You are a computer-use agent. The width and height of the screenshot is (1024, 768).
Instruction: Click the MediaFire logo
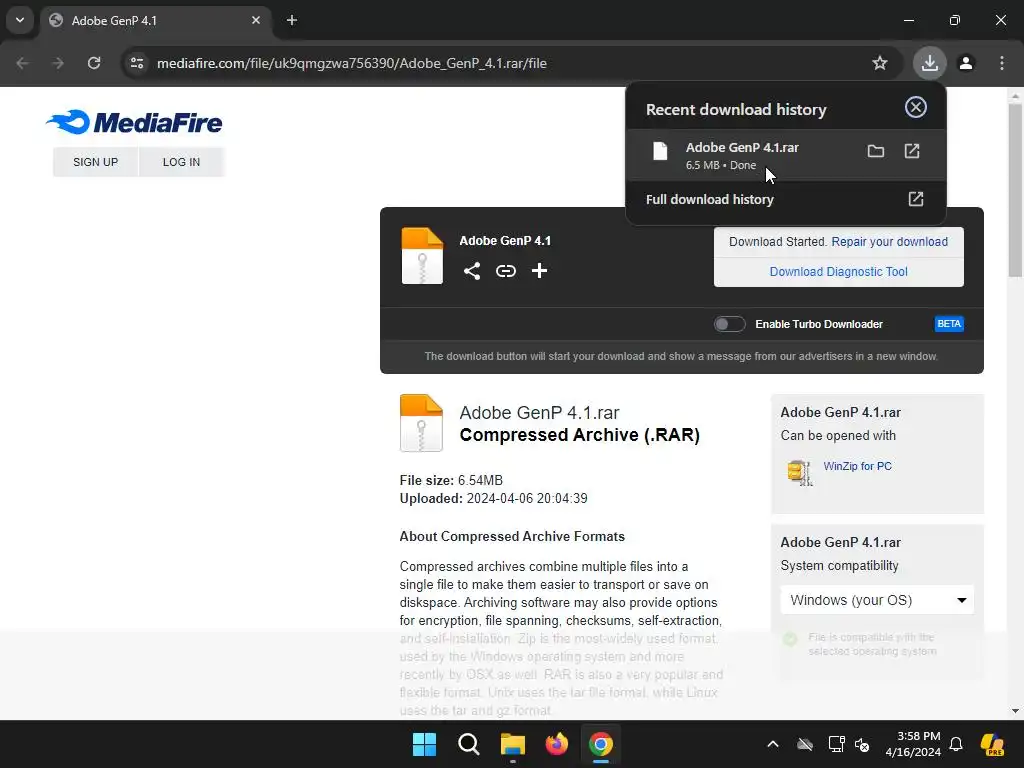(134, 122)
